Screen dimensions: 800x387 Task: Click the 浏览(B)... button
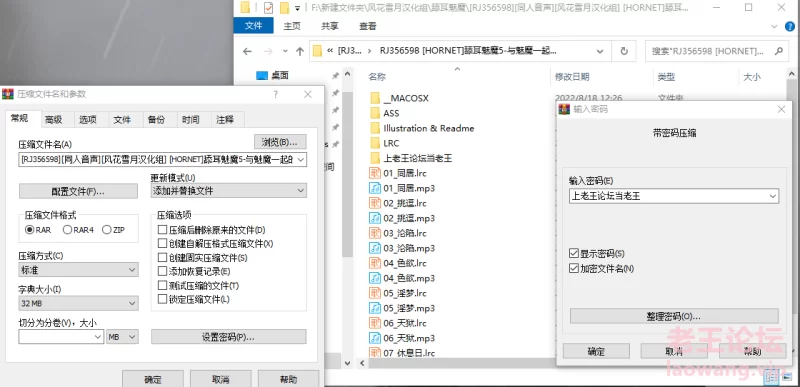[x=280, y=141]
